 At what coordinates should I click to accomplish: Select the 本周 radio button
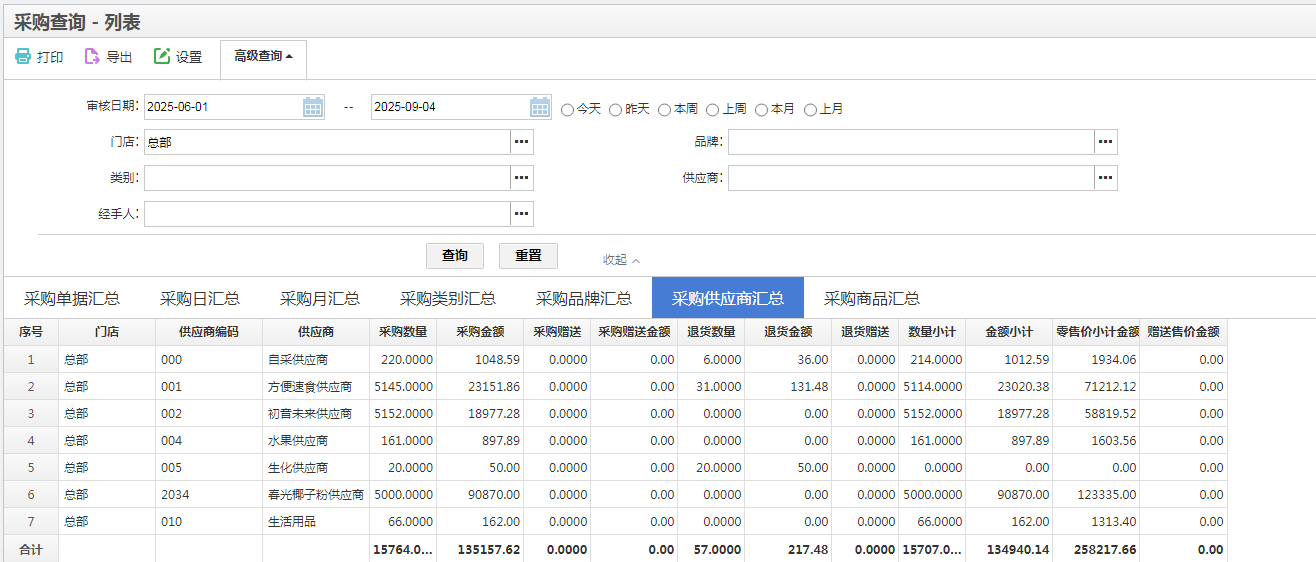pos(665,109)
